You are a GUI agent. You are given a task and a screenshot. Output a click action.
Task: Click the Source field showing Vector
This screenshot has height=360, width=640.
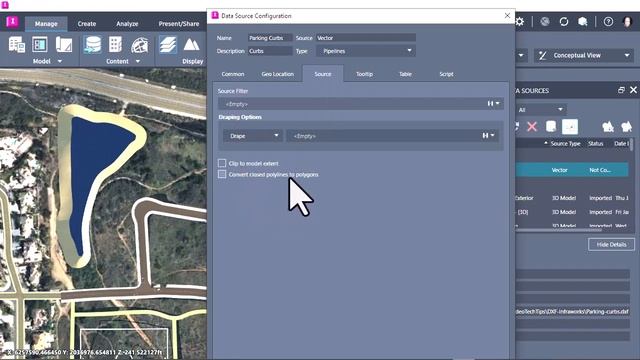tap(366, 38)
